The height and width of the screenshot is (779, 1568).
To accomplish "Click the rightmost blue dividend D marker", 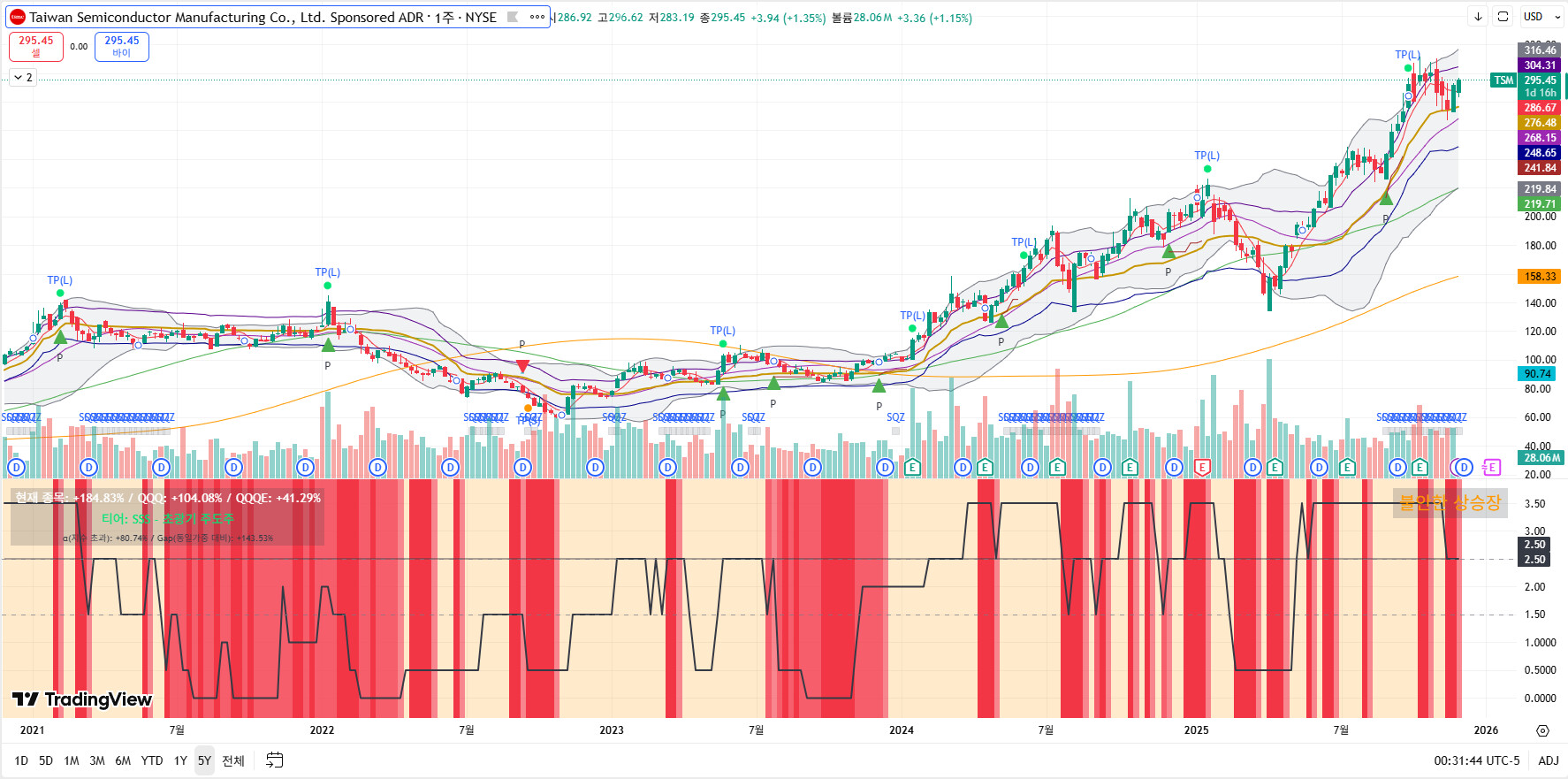I will [x=1464, y=467].
